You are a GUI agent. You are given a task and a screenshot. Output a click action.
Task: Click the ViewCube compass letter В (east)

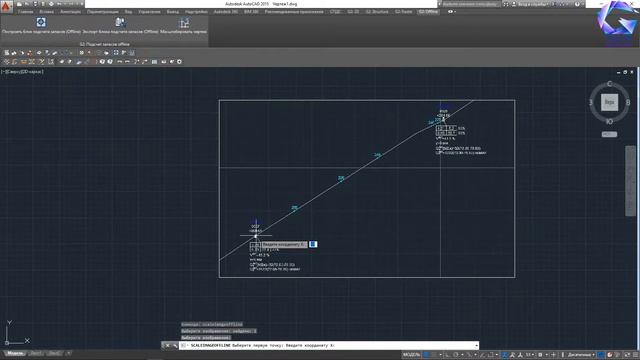[x=628, y=102]
